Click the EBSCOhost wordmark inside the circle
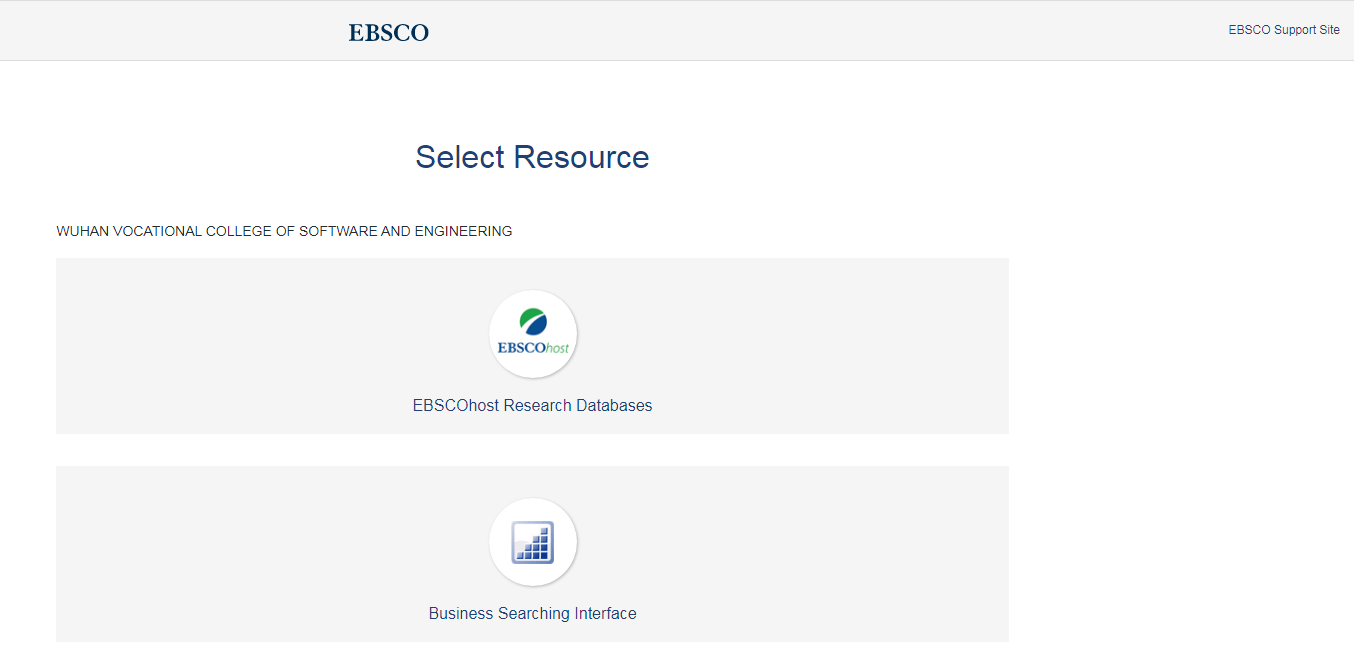1354x651 pixels. pyautogui.click(x=533, y=349)
